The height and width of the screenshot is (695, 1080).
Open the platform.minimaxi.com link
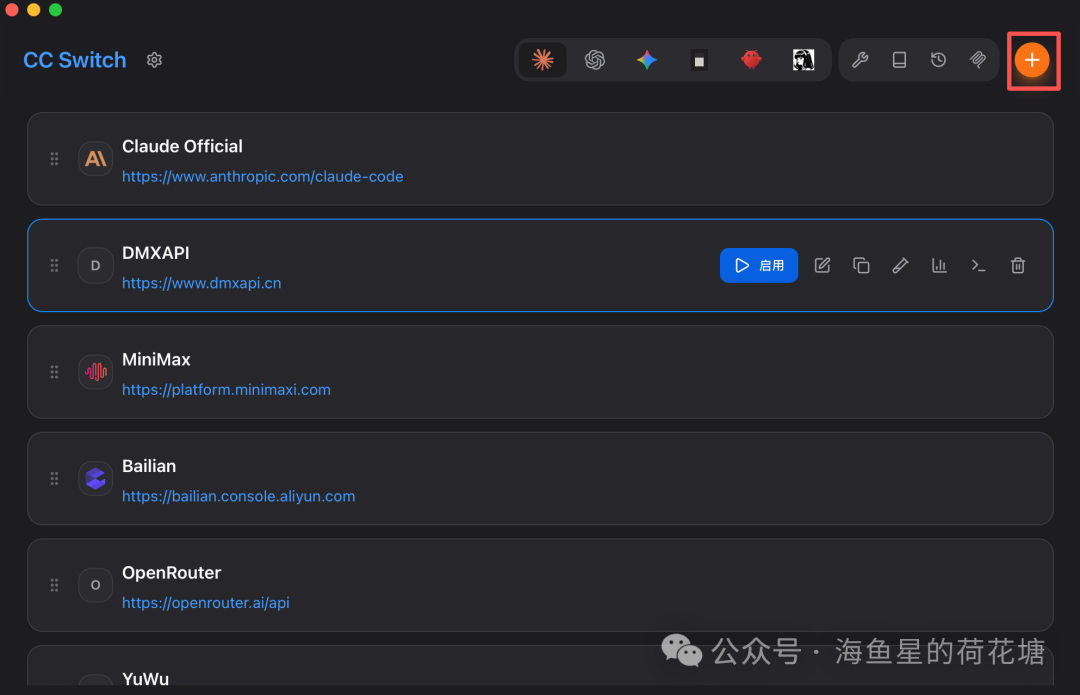coord(226,390)
